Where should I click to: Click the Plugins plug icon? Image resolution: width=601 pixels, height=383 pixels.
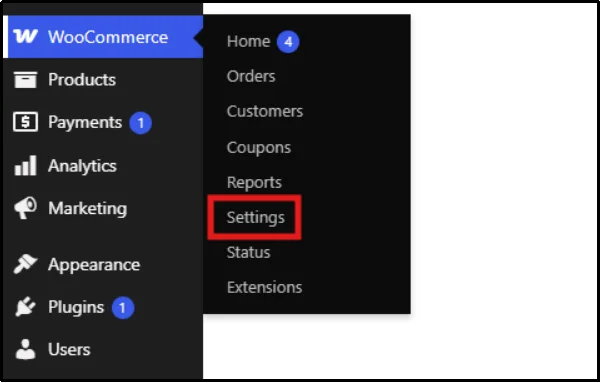[25, 307]
